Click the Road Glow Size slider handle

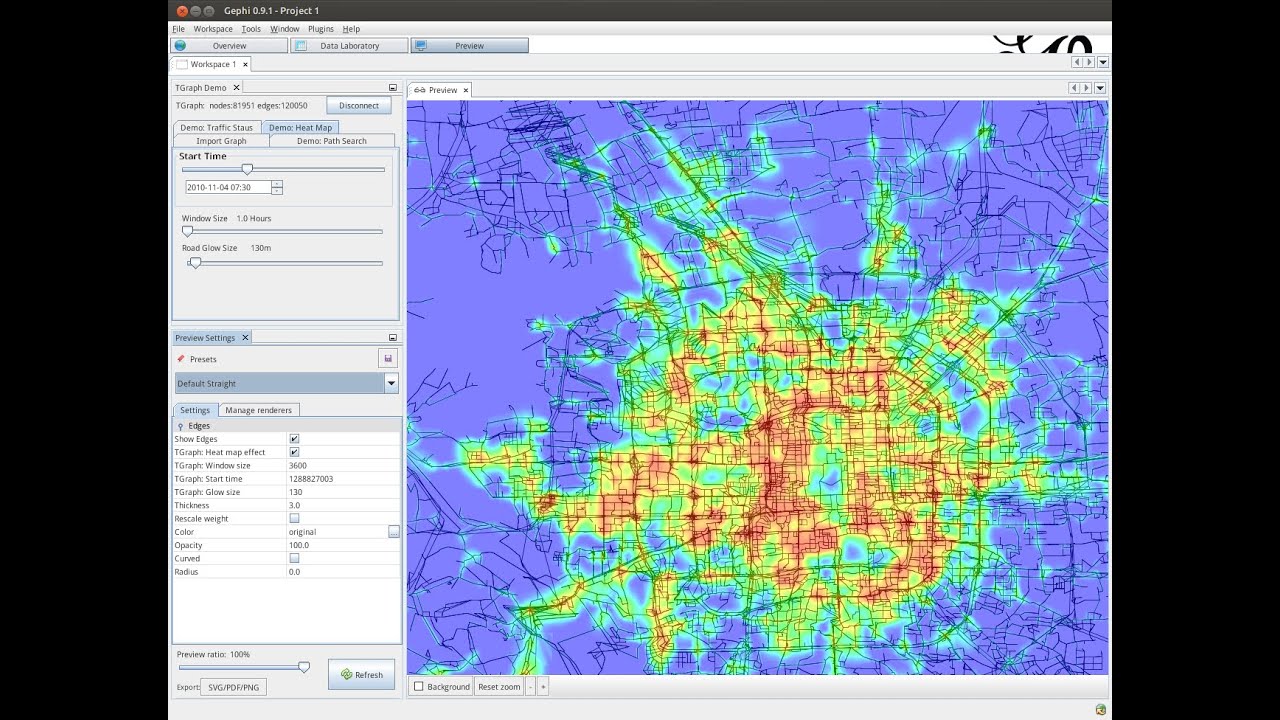click(195, 263)
